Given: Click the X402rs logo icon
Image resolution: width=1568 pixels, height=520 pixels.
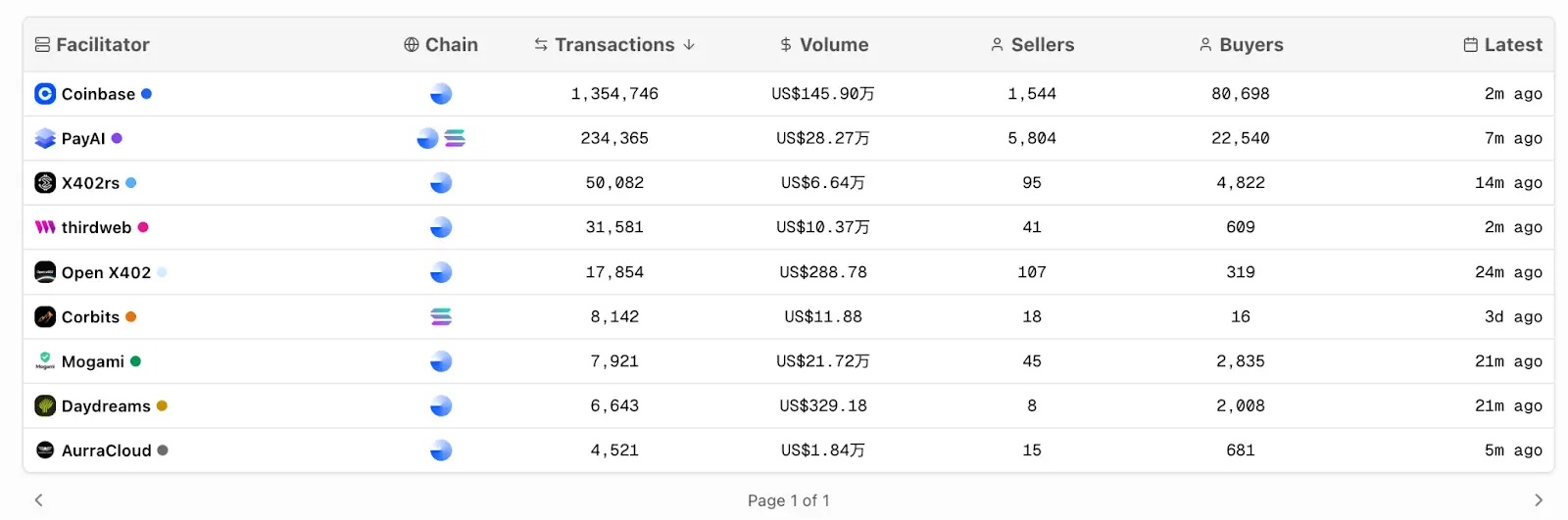Looking at the screenshot, I should click(x=45, y=183).
